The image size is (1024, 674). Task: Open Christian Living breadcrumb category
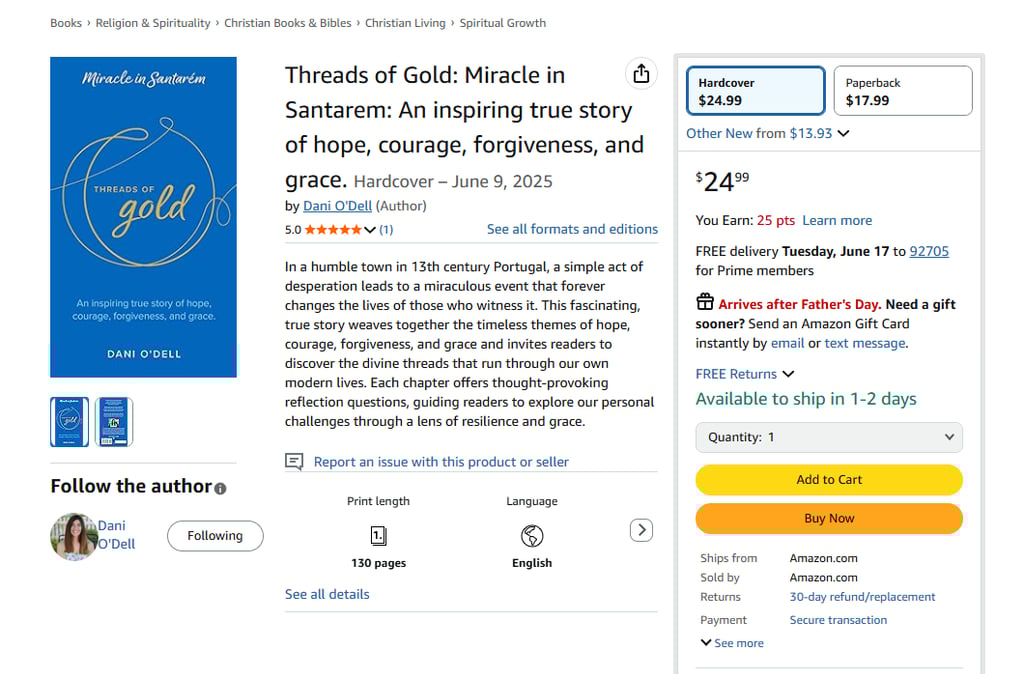405,23
